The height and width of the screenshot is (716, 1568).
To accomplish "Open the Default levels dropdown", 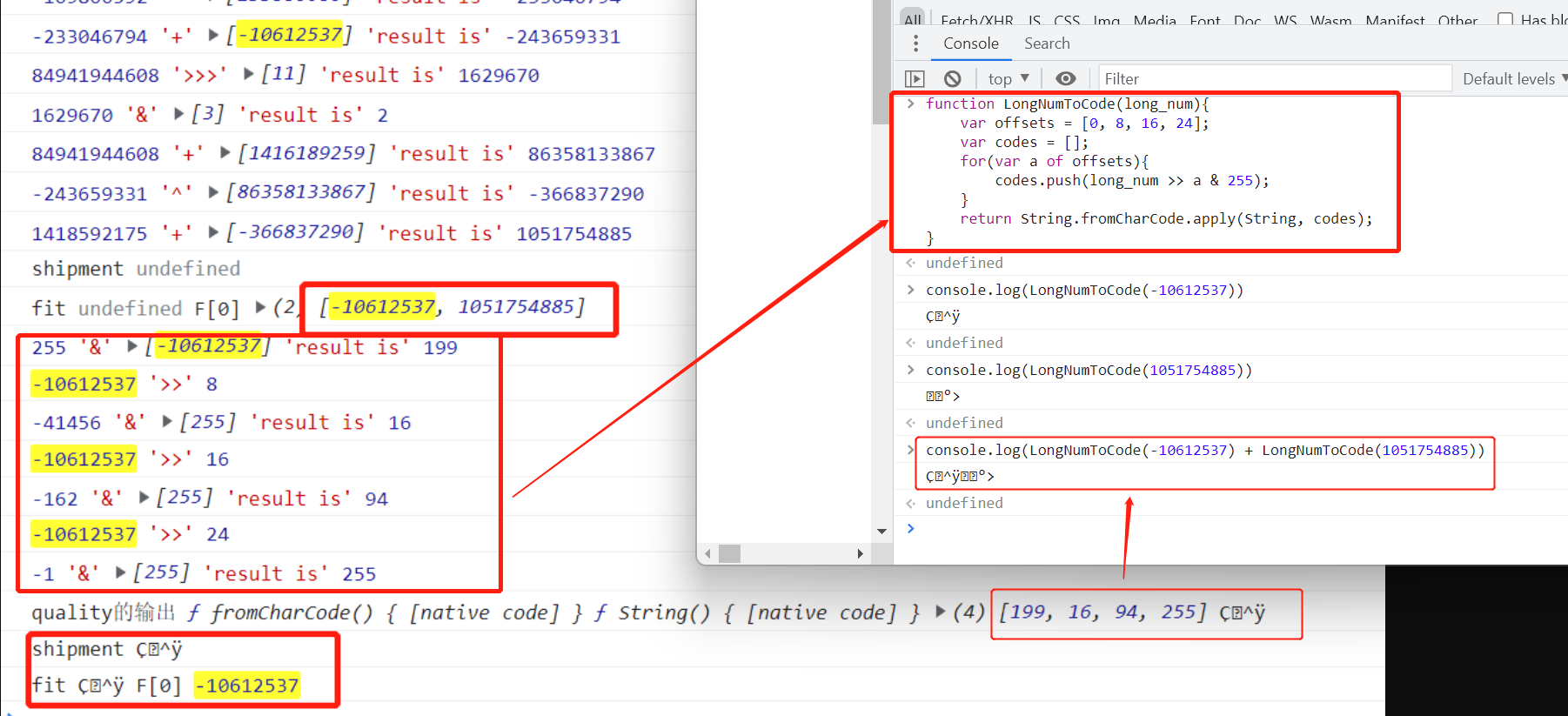I will [1515, 79].
